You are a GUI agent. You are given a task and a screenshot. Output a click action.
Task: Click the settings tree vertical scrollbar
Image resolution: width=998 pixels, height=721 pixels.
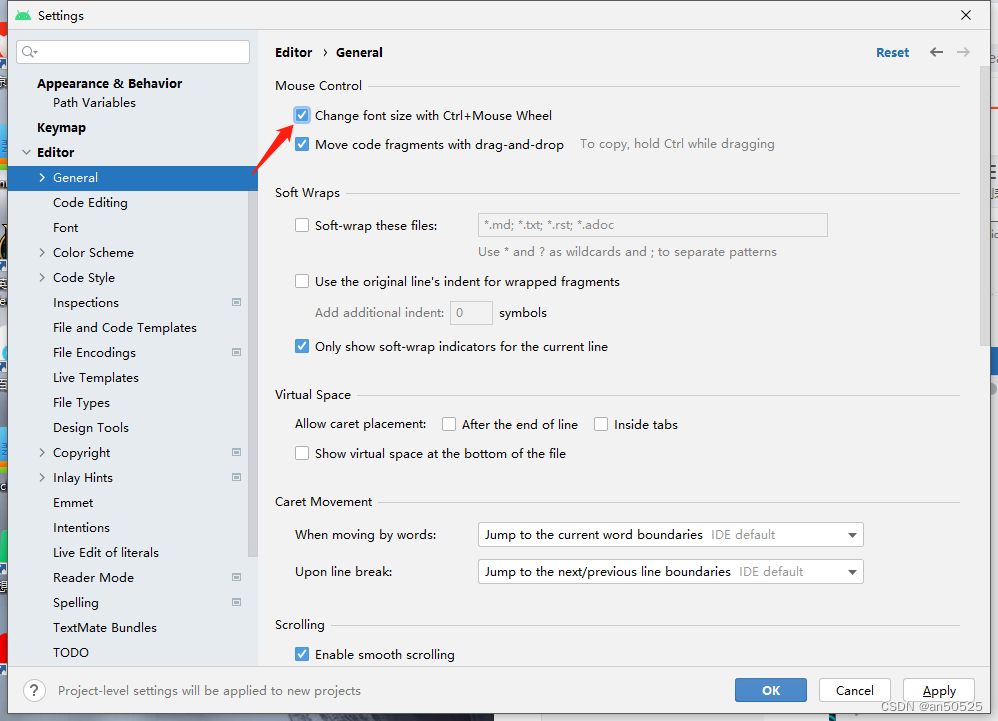(x=253, y=374)
